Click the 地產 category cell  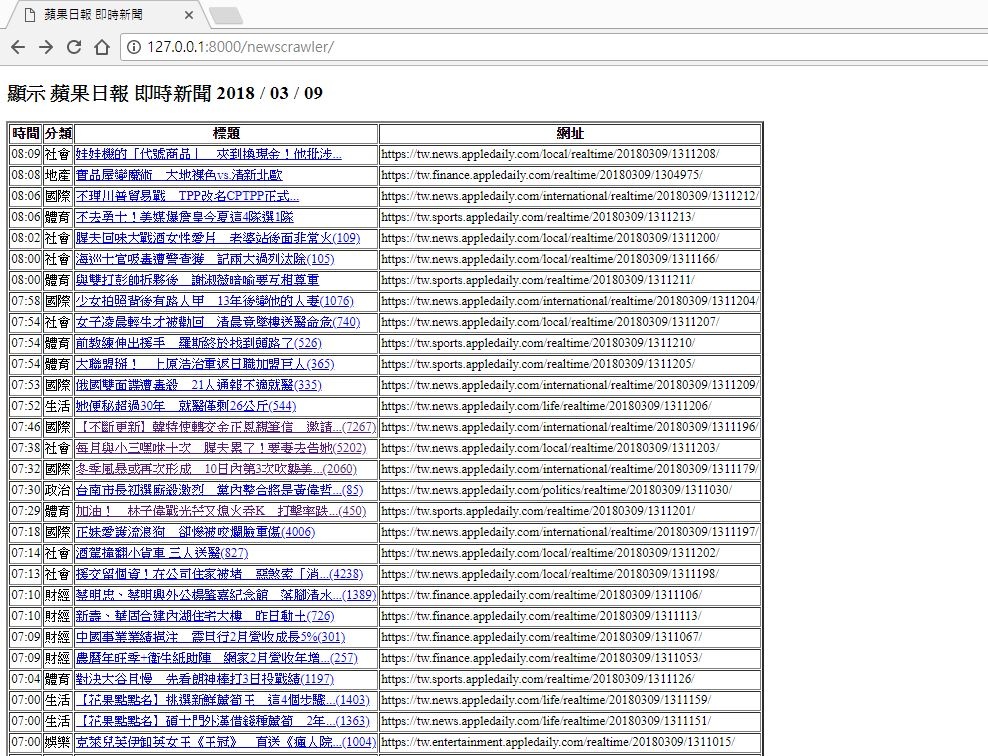pyautogui.click(x=58, y=175)
